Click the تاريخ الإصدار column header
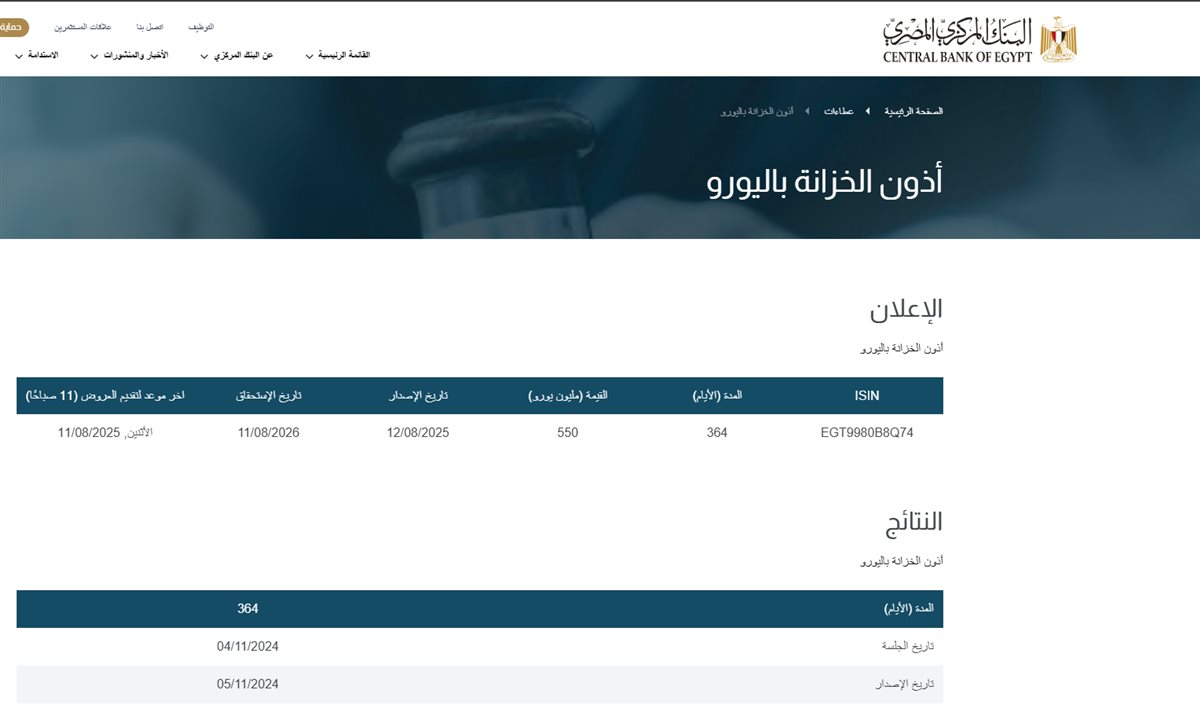This screenshot has height=704, width=1200. [414, 395]
